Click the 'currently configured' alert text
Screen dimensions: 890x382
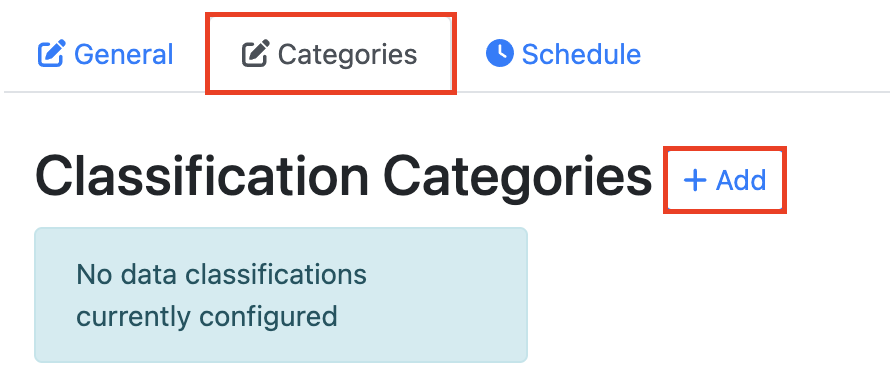point(207,316)
